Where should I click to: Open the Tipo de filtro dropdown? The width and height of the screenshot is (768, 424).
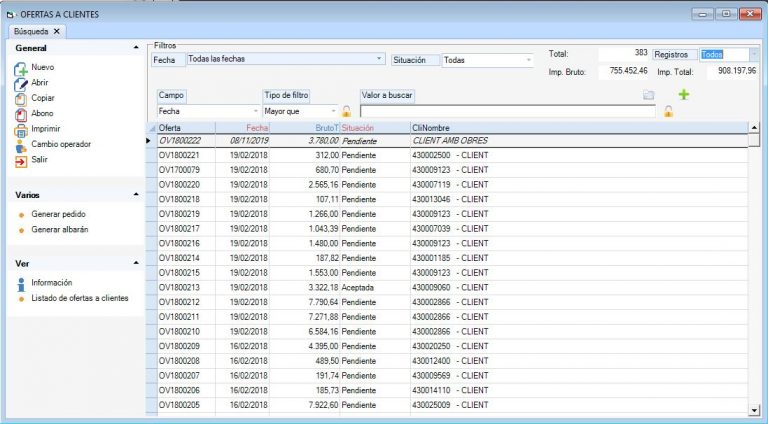(x=334, y=112)
